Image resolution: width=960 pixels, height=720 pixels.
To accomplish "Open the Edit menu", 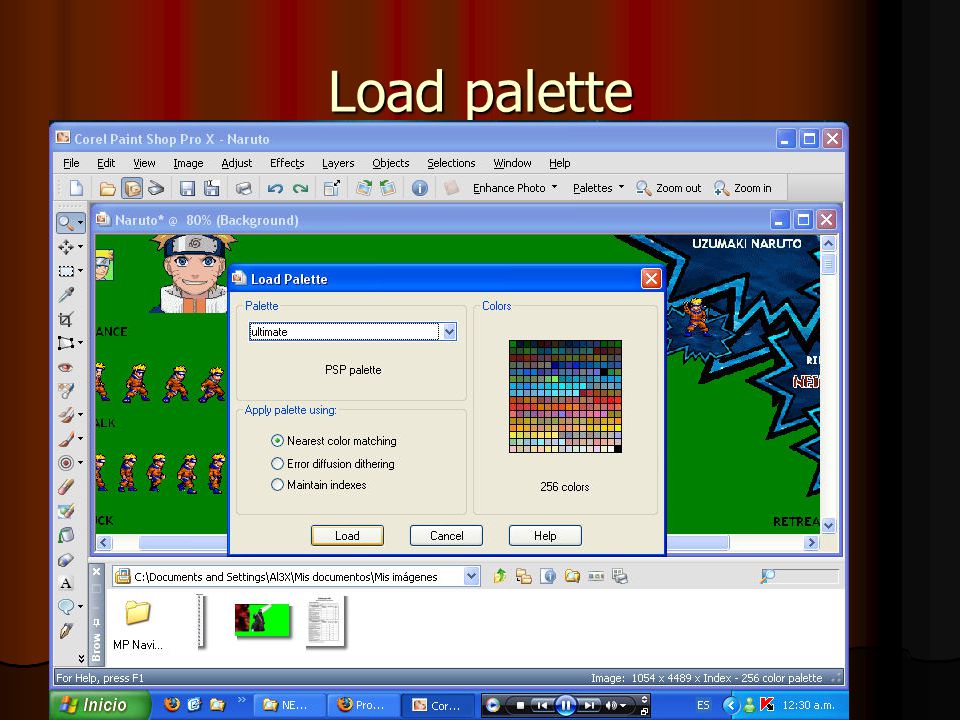I will click(106, 163).
